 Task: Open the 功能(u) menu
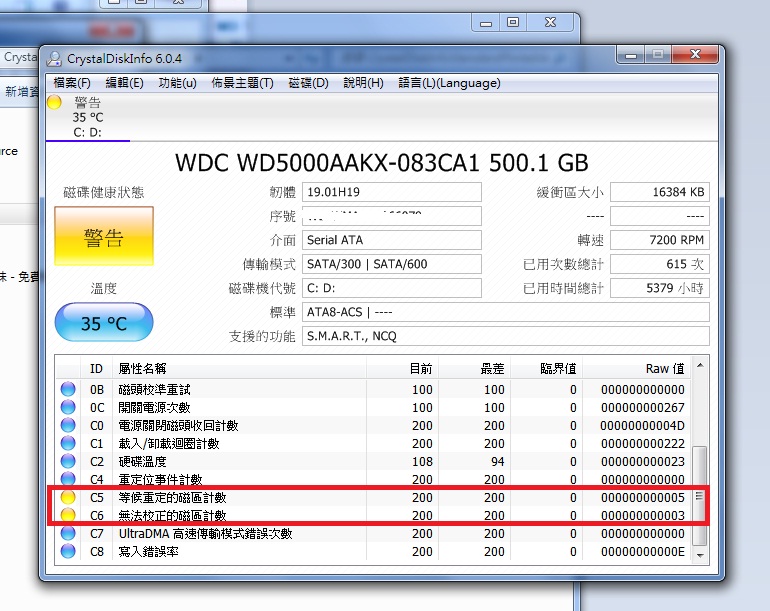[177, 83]
